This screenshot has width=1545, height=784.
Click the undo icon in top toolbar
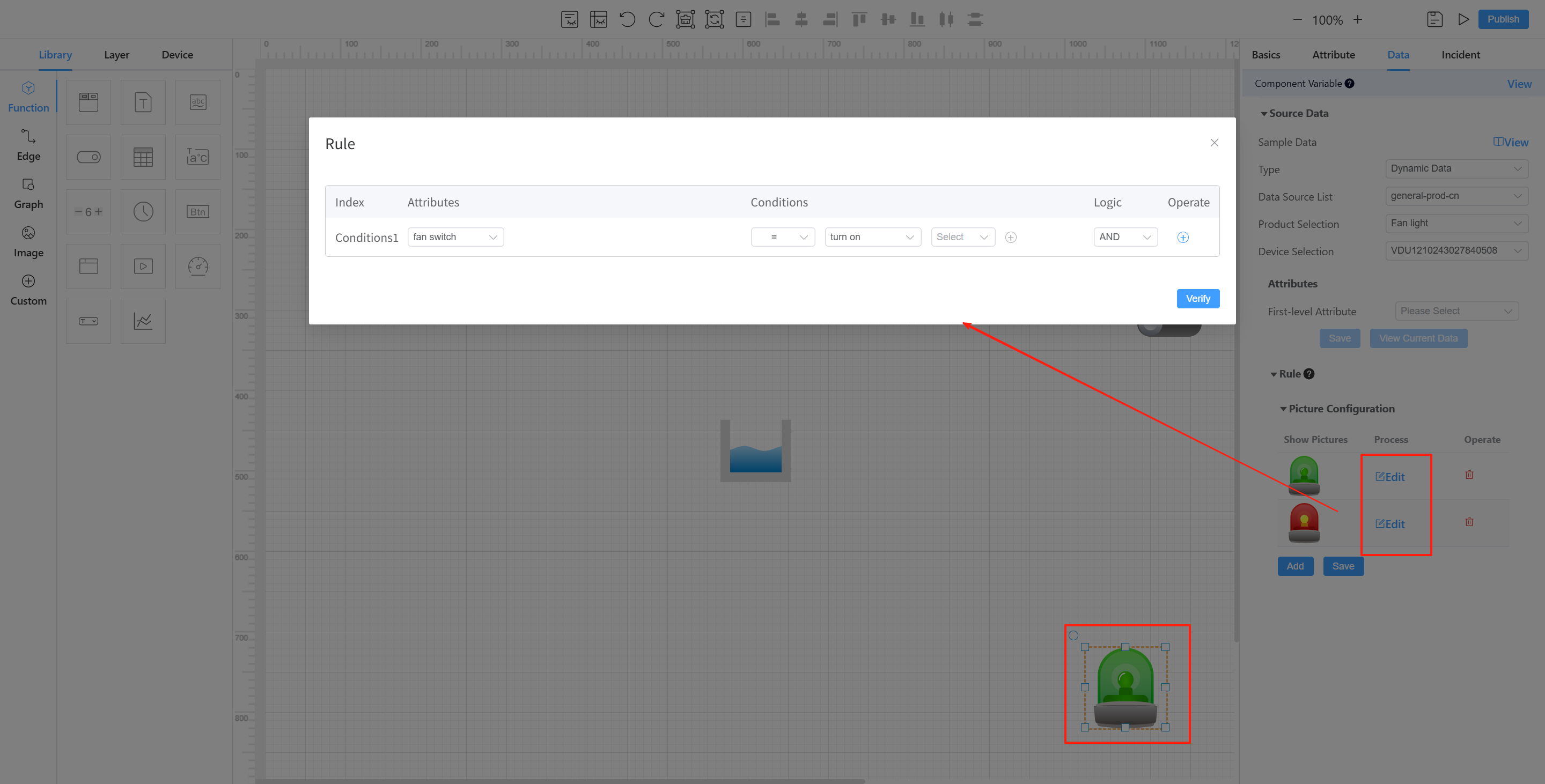coord(627,19)
